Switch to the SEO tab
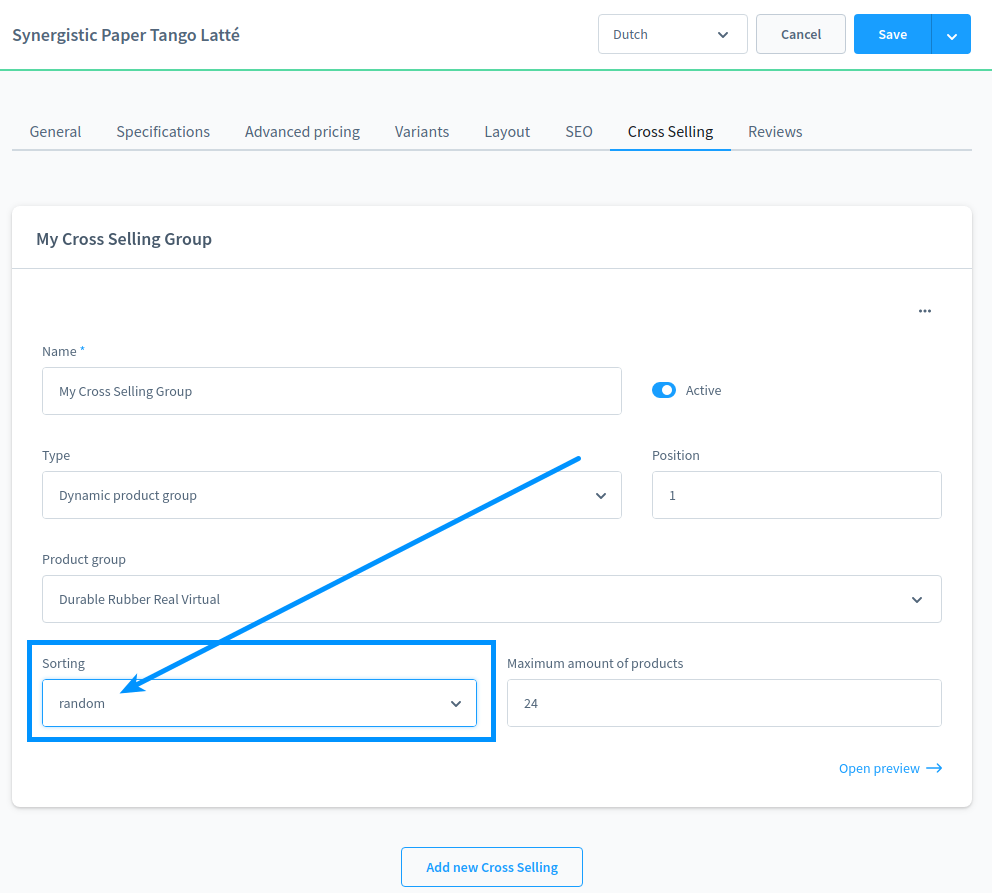 click(579, 132)
